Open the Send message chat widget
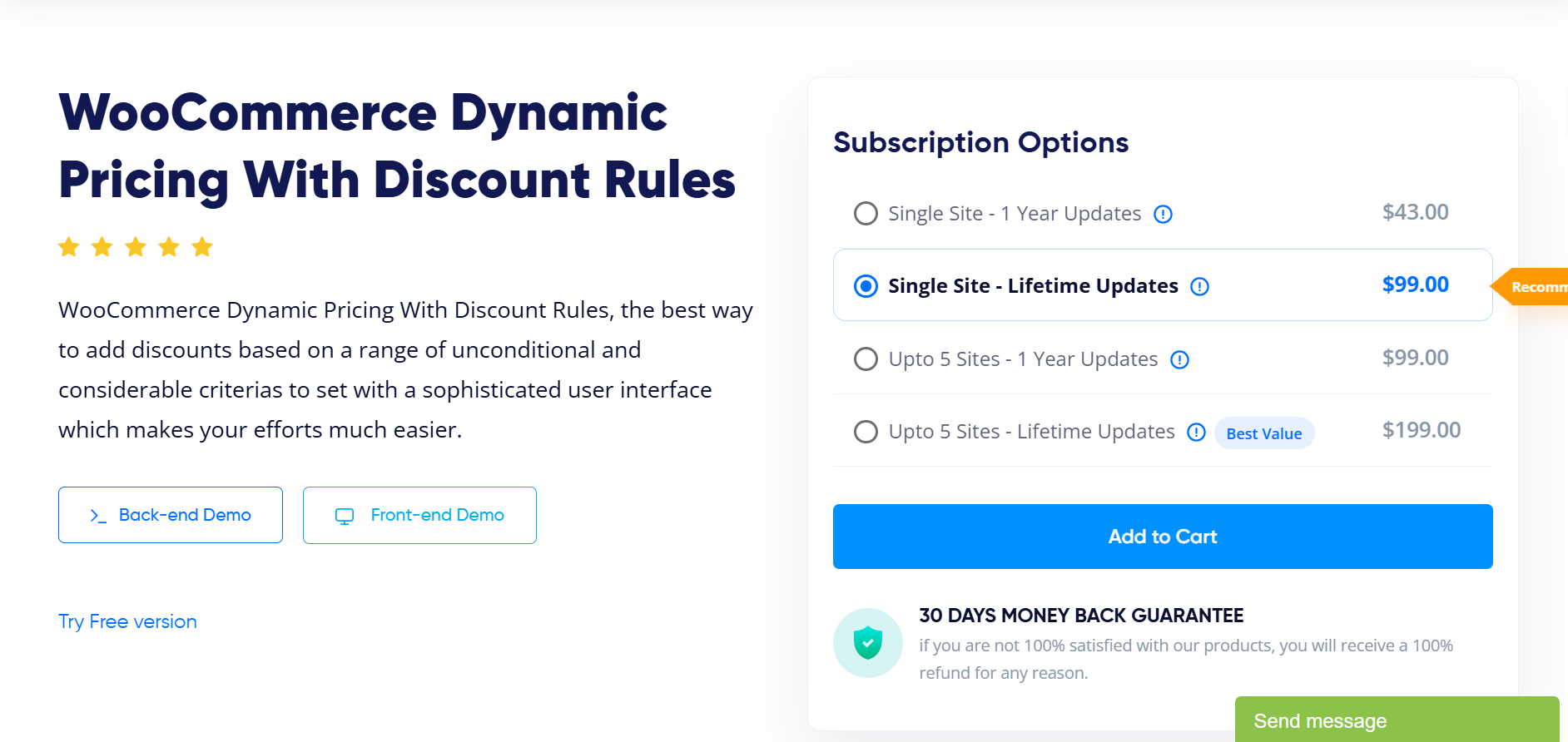Image resolution: width=1568 pixels, height=742 pixels. click(x=1397, y=720)
